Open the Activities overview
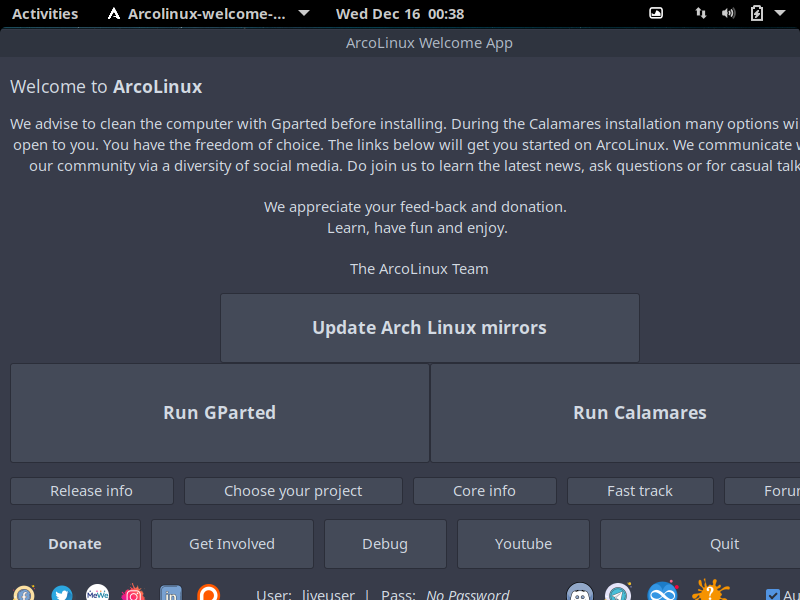800x600 pixels. coord(45,14)
